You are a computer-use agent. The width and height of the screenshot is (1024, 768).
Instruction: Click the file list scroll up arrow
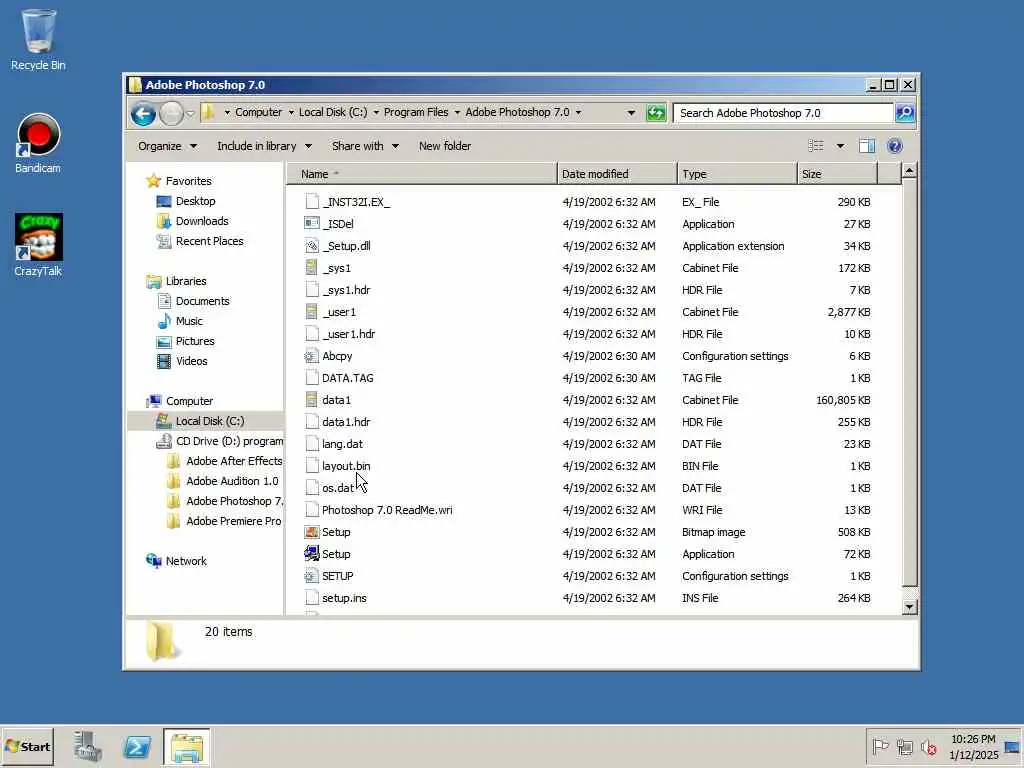pos(909,171)
